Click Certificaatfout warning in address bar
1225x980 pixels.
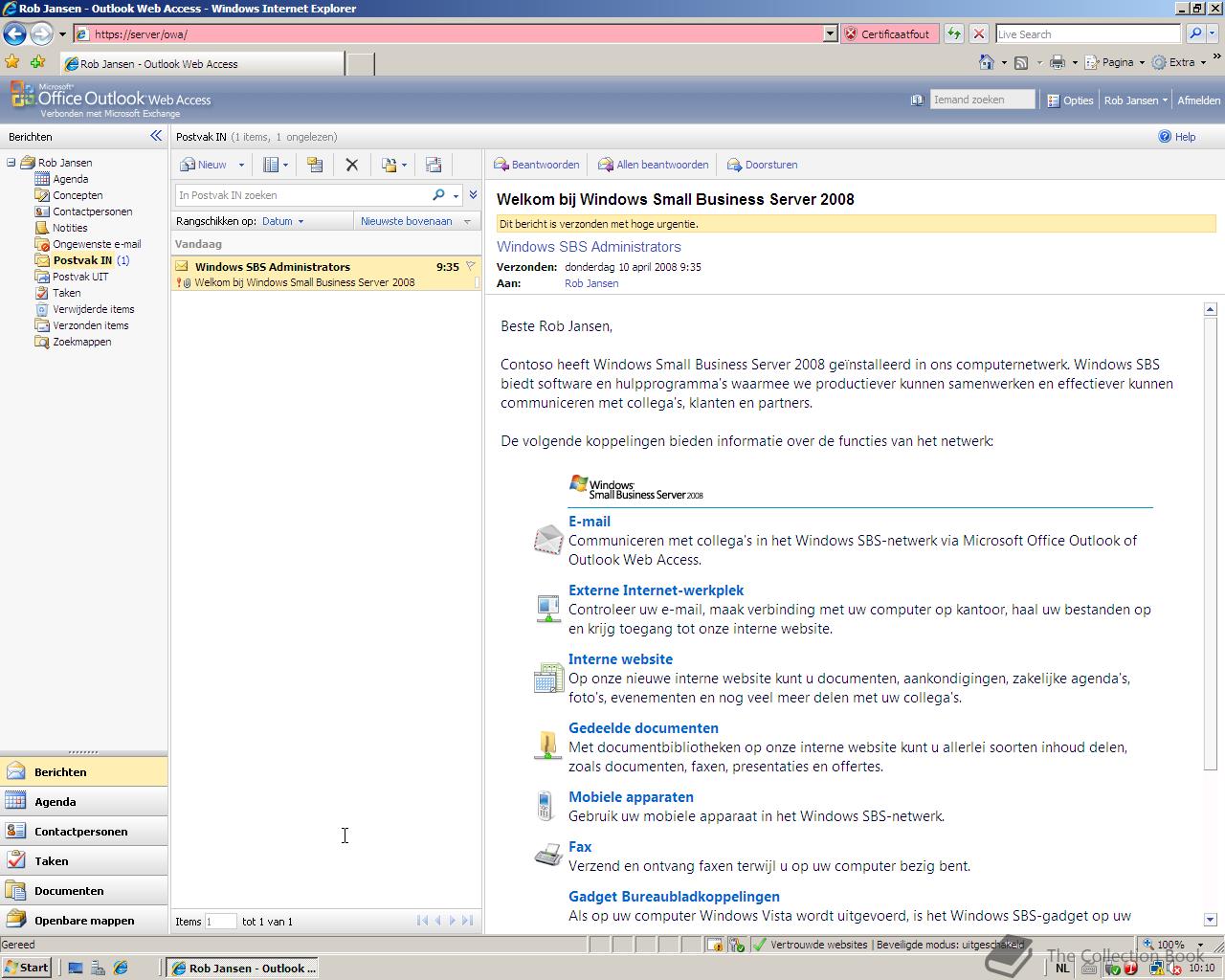point(888,34)
